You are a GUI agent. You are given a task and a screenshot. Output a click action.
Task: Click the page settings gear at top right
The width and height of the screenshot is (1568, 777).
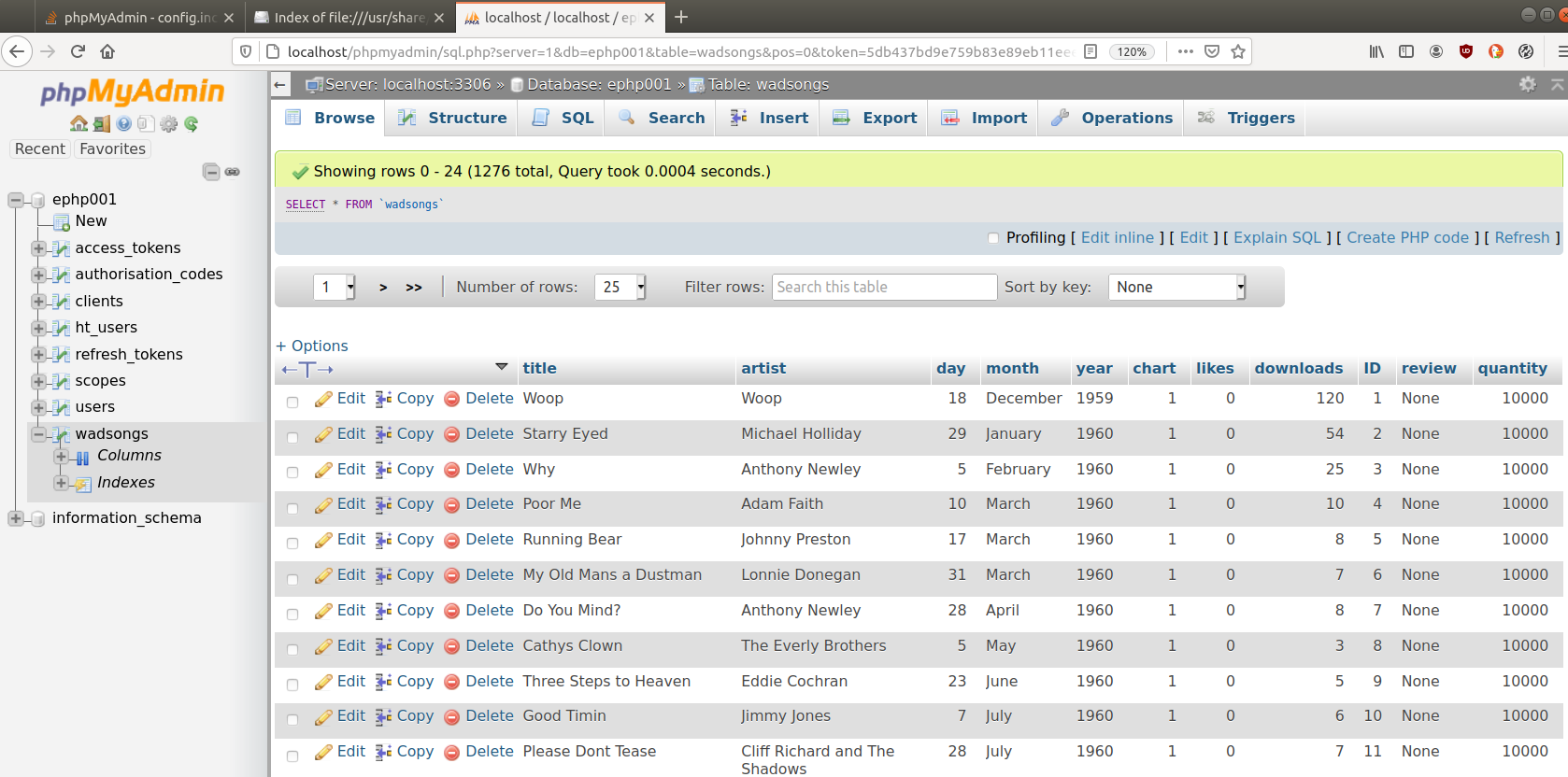pos(1527,84)
